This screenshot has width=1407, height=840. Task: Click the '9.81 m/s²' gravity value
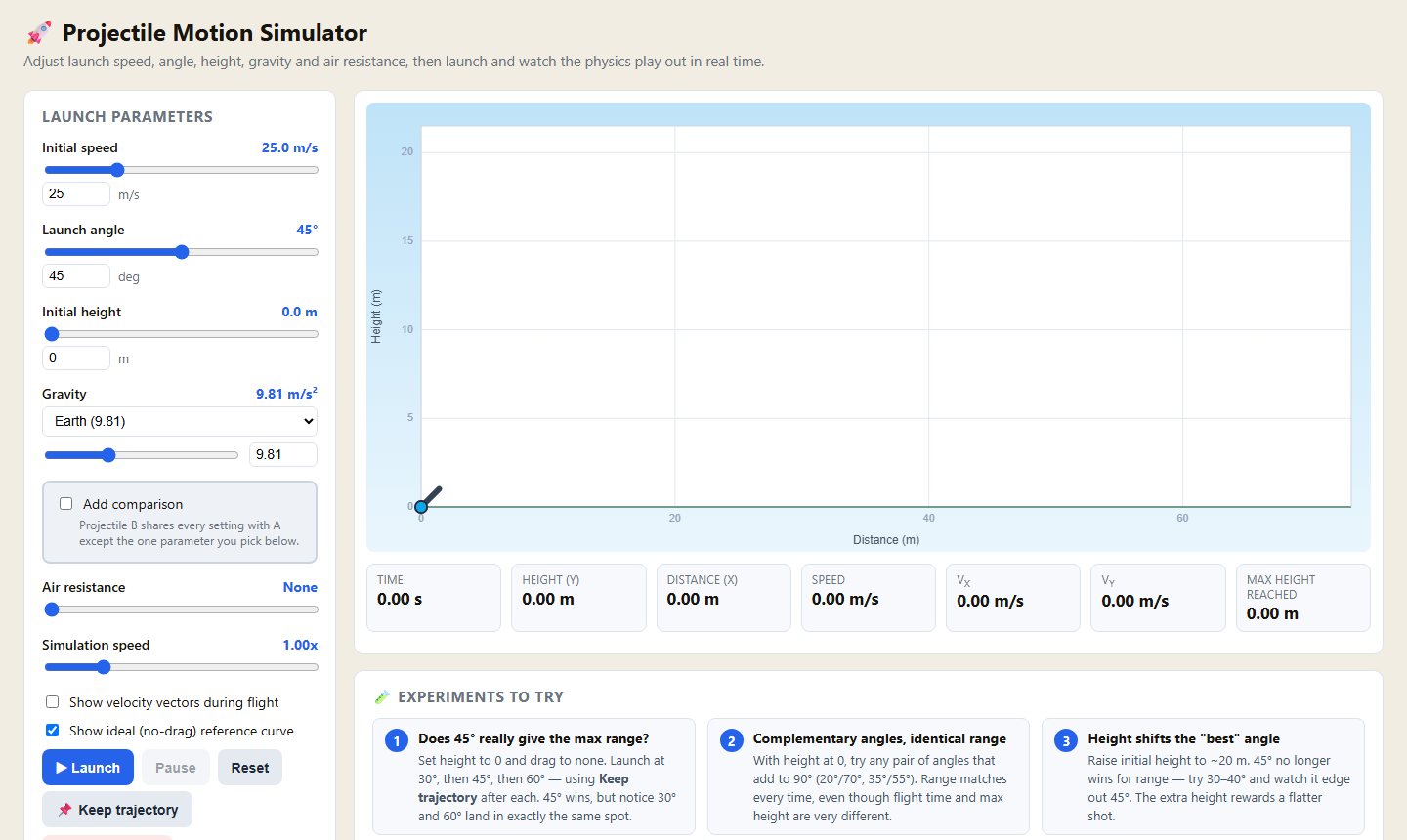point(286,394)
